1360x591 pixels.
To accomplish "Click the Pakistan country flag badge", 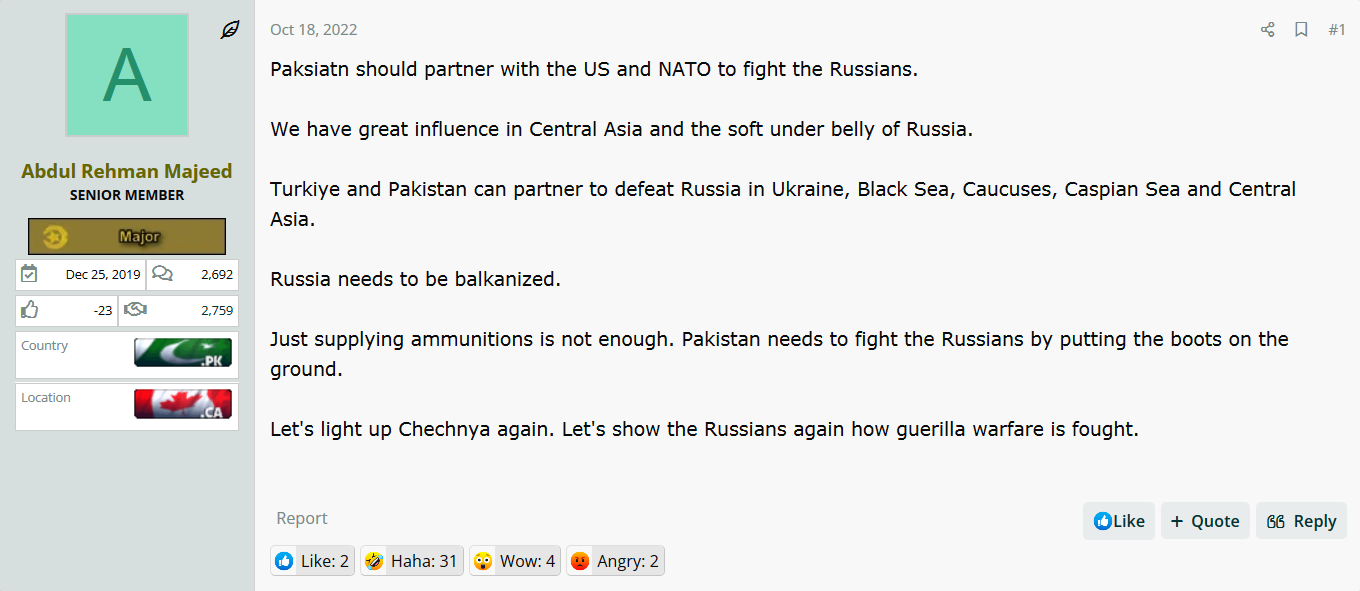I will click(183, 353).
